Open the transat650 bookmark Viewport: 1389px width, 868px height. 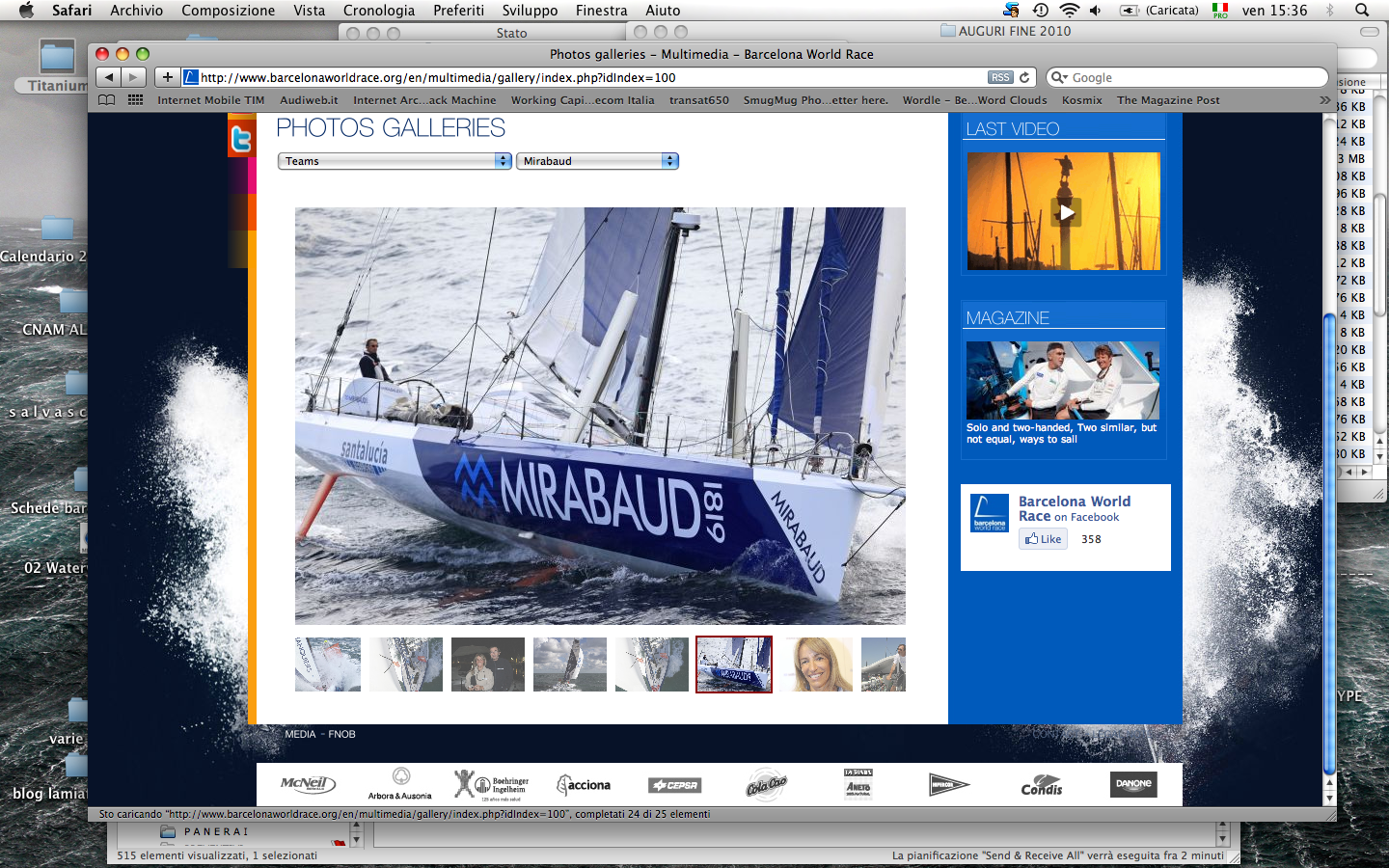[699, 99]
